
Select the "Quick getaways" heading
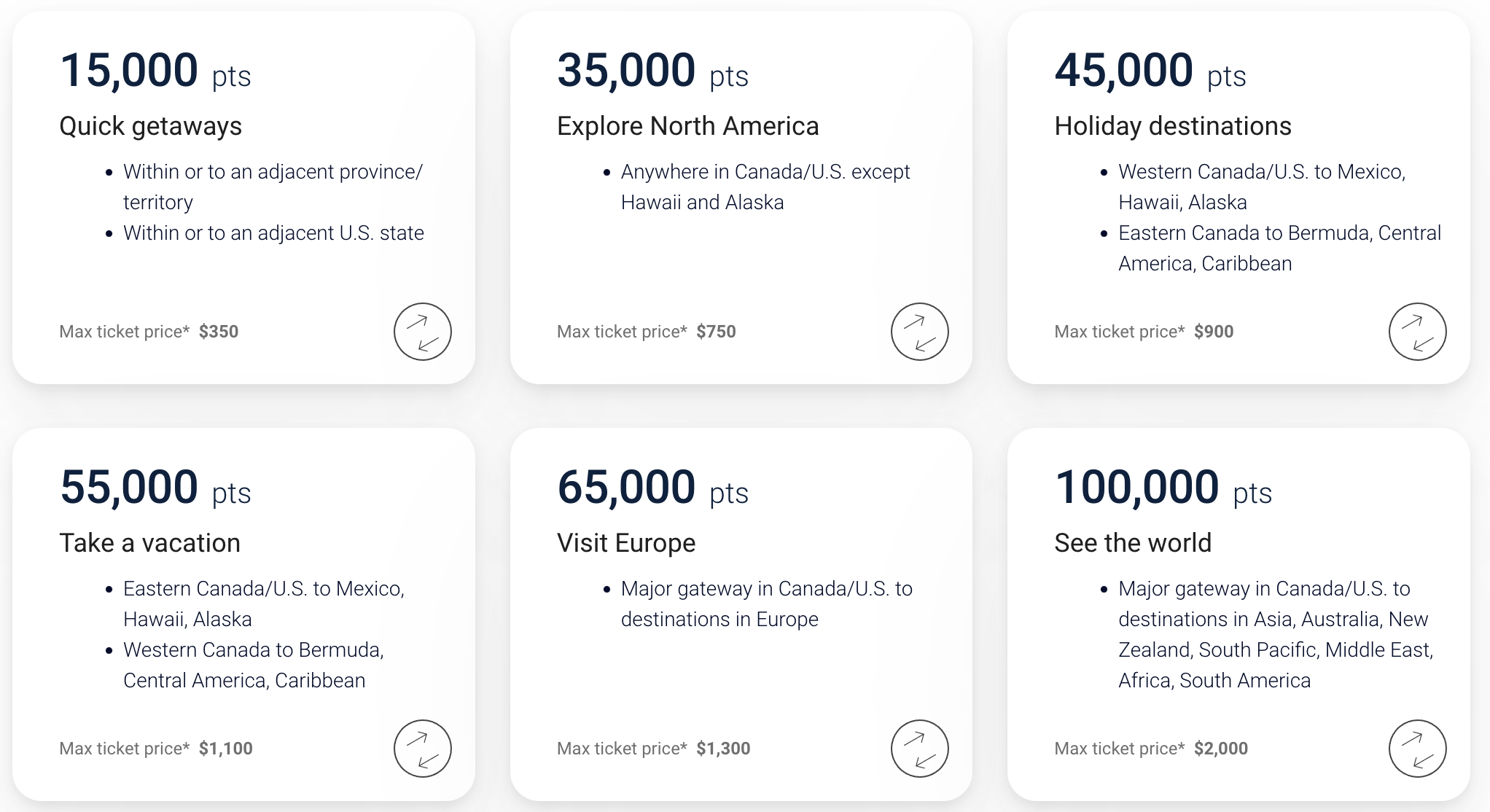(x=150, y=125)
